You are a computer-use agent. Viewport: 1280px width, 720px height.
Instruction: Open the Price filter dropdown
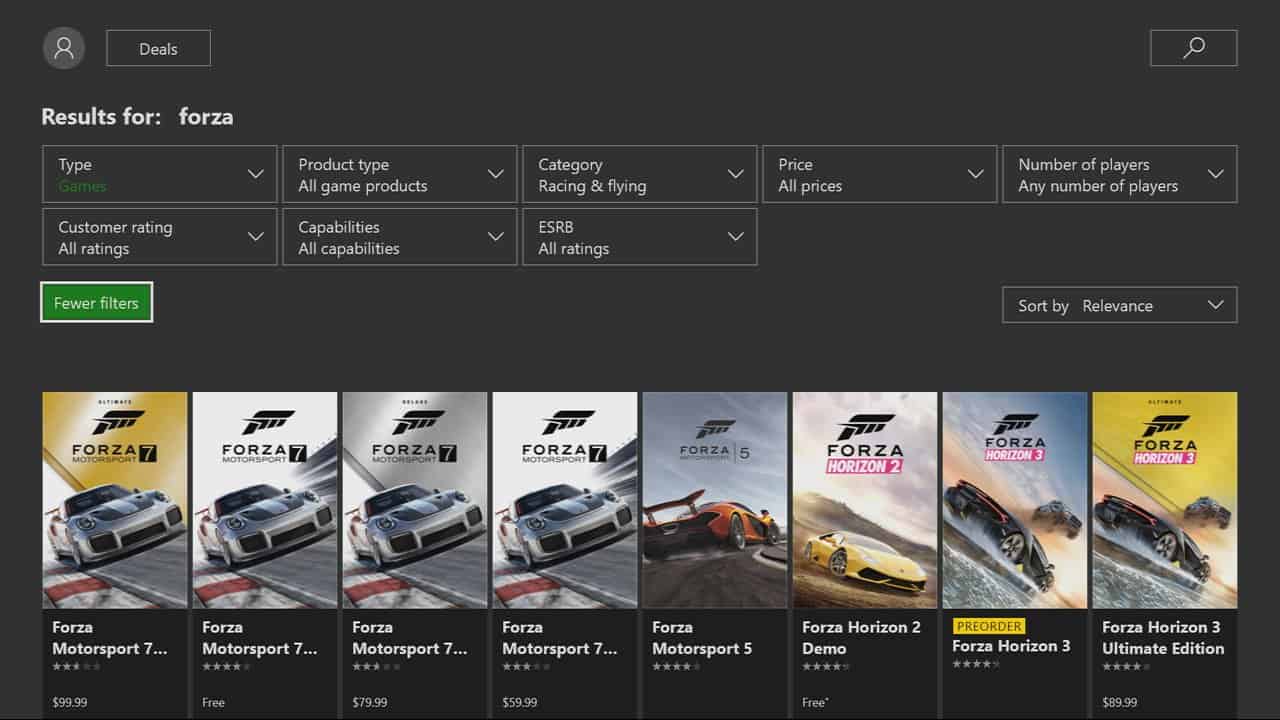880,175
